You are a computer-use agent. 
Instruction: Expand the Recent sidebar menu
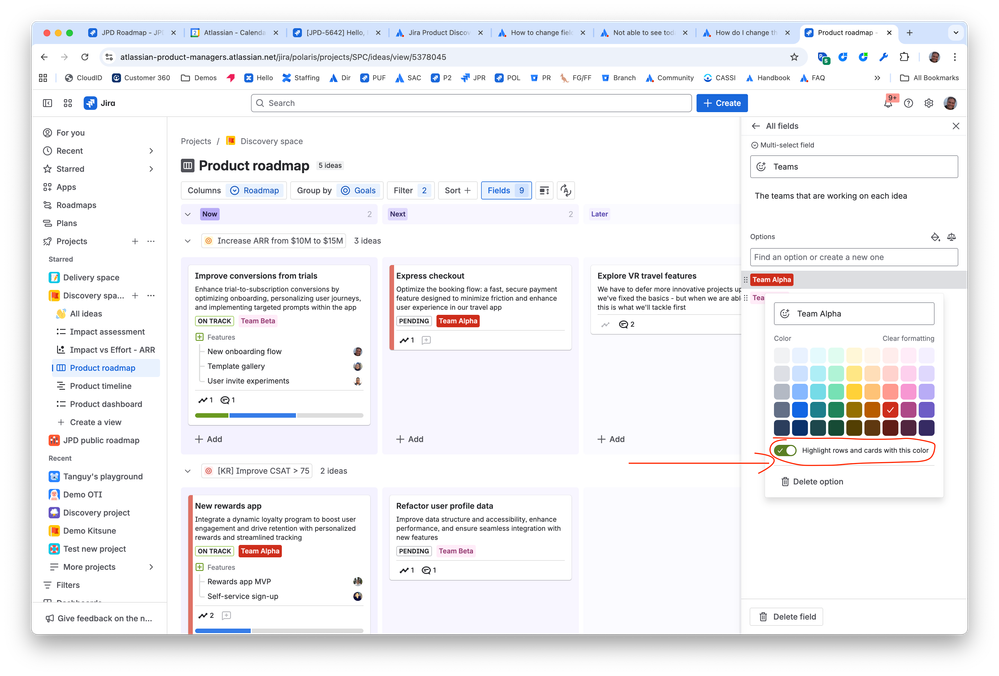tap(151, 151)
